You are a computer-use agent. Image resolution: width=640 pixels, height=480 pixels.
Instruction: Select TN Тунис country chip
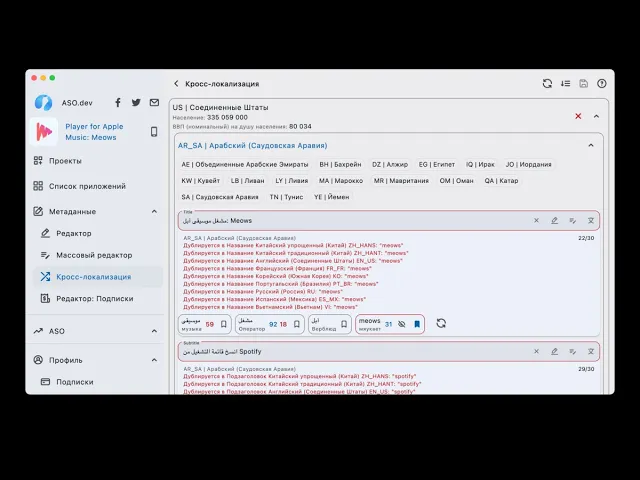286,197
